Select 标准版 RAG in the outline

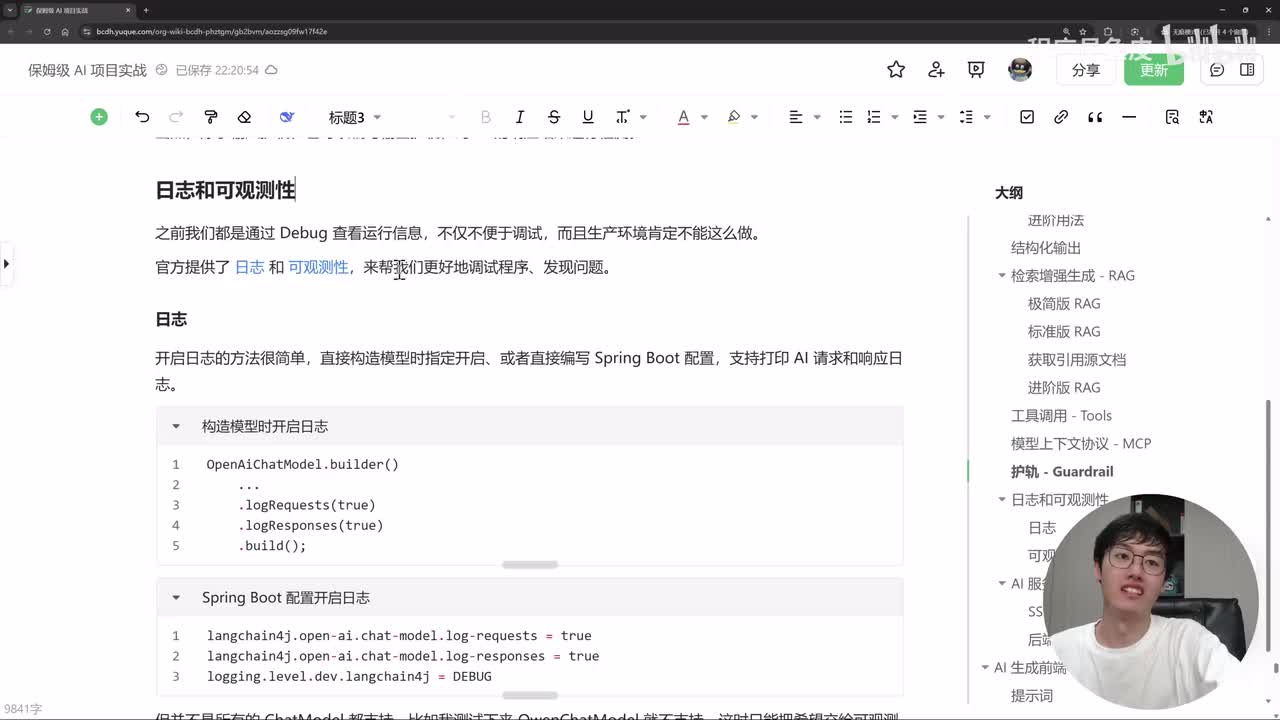1064,331
